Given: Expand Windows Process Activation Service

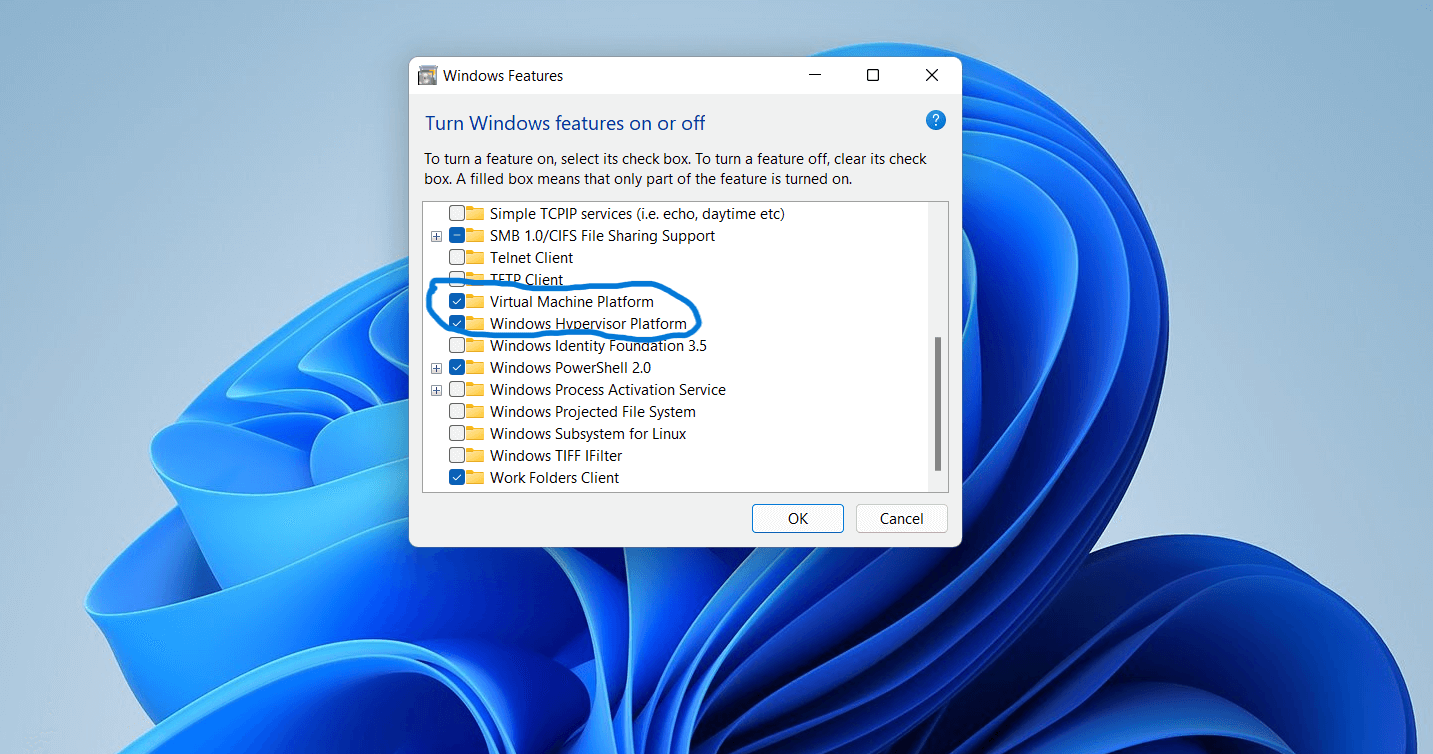Looking at the screenshot, I should coord(436,389).
